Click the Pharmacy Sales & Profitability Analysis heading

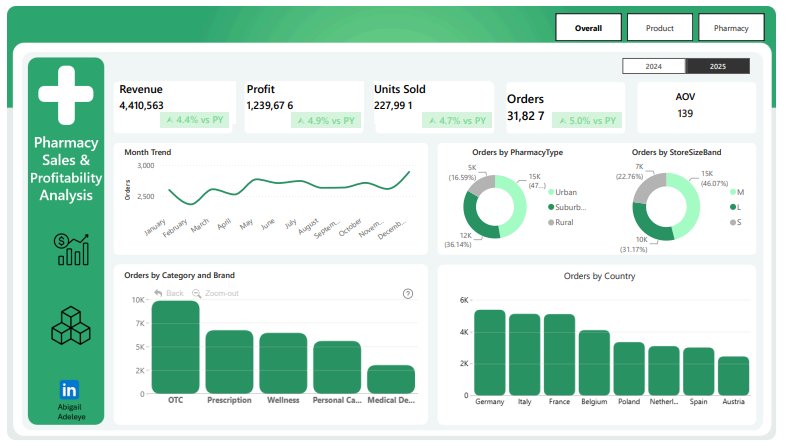(66, 169)
